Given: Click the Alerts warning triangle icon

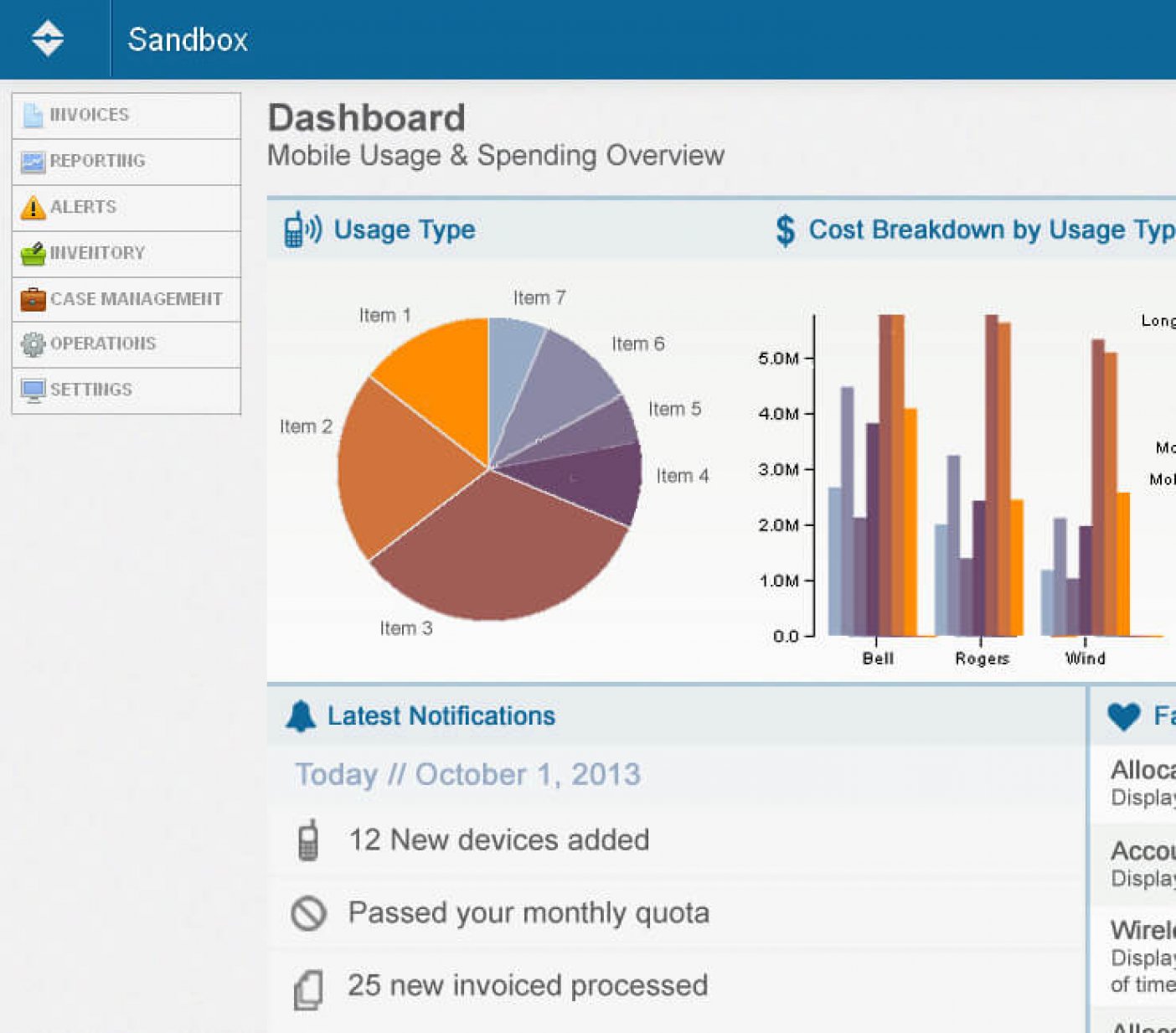Looking at the screenshot, I should [33, 207].
